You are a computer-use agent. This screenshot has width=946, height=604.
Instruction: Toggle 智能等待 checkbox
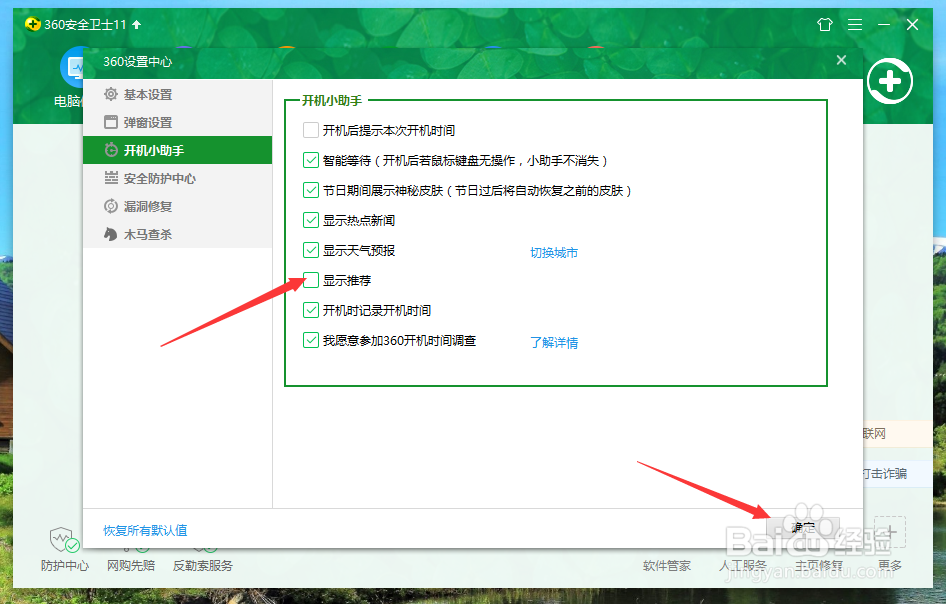pyautogui.click(x=311, y=161)
